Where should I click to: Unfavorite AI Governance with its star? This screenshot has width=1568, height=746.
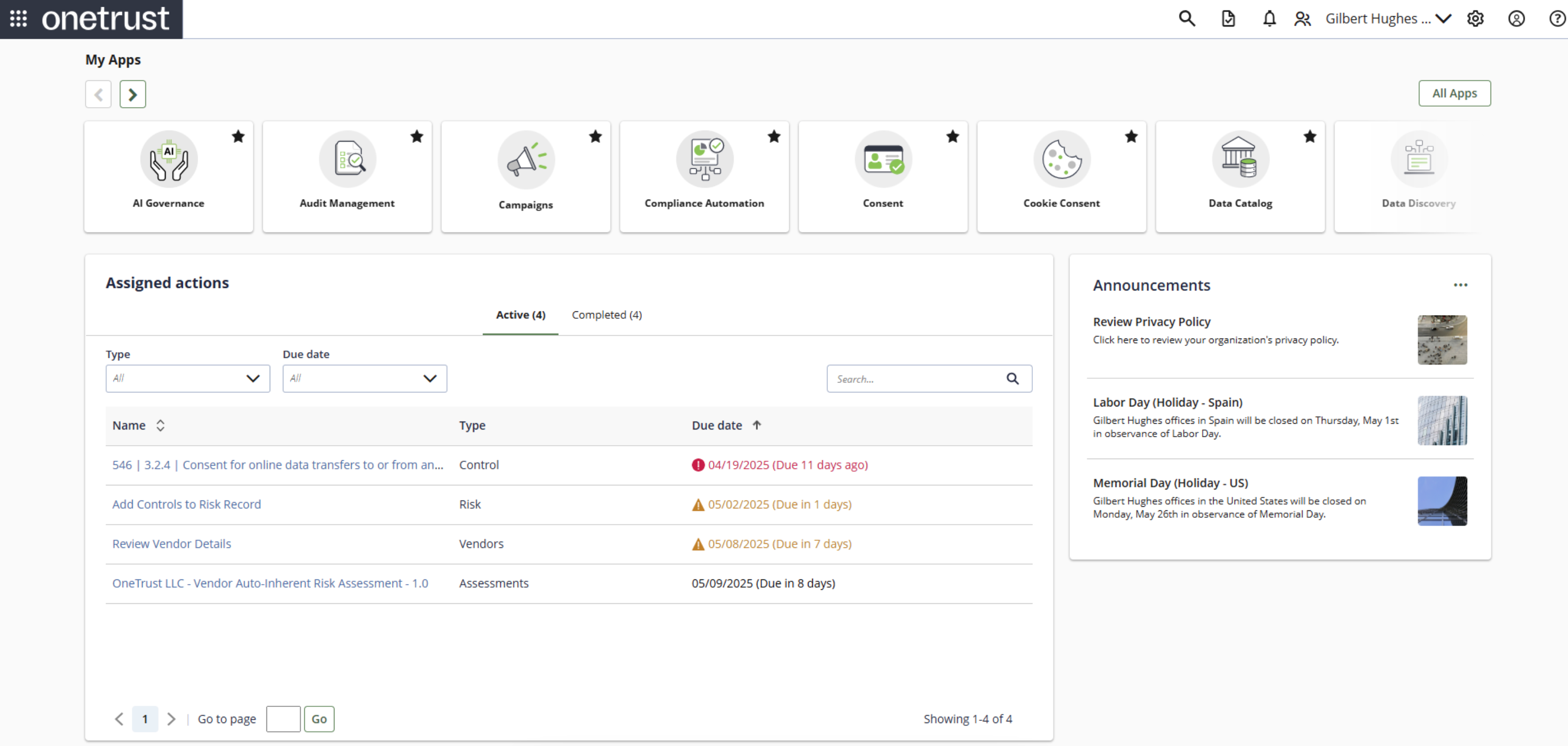point(238,136)
